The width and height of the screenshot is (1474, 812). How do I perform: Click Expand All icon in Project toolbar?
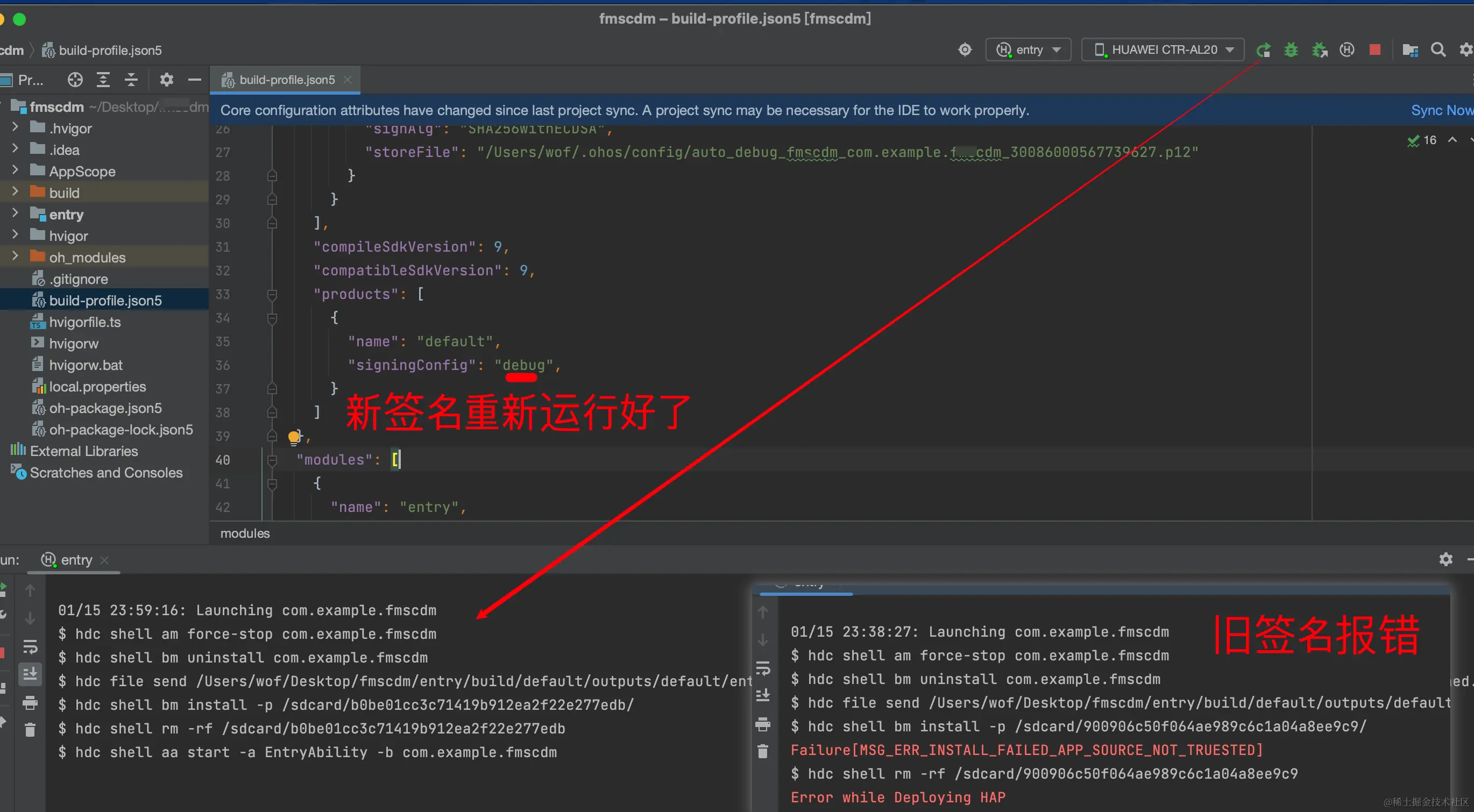click(103, 80)
